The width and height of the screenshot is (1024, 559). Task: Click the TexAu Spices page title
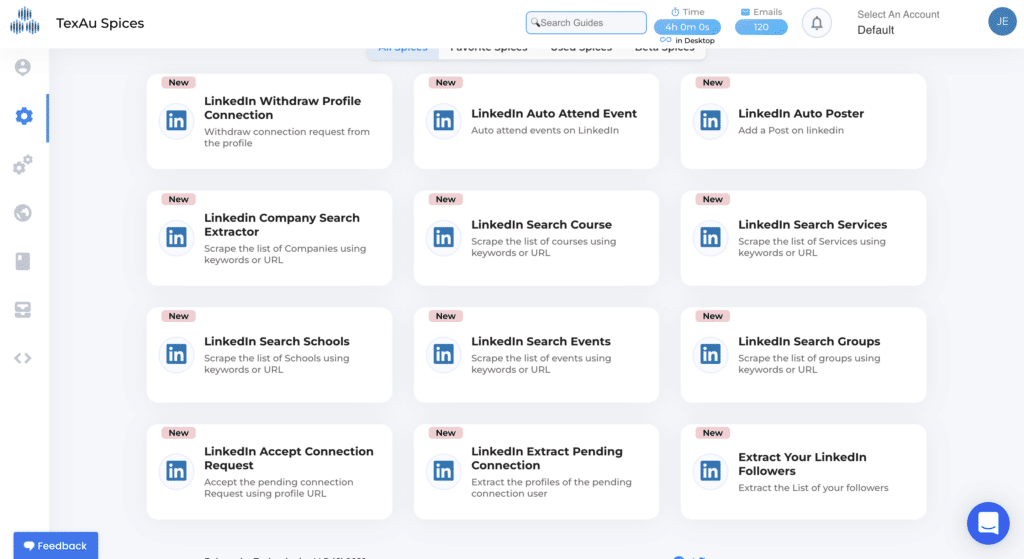pyautogui.click(x=100, y=23)
